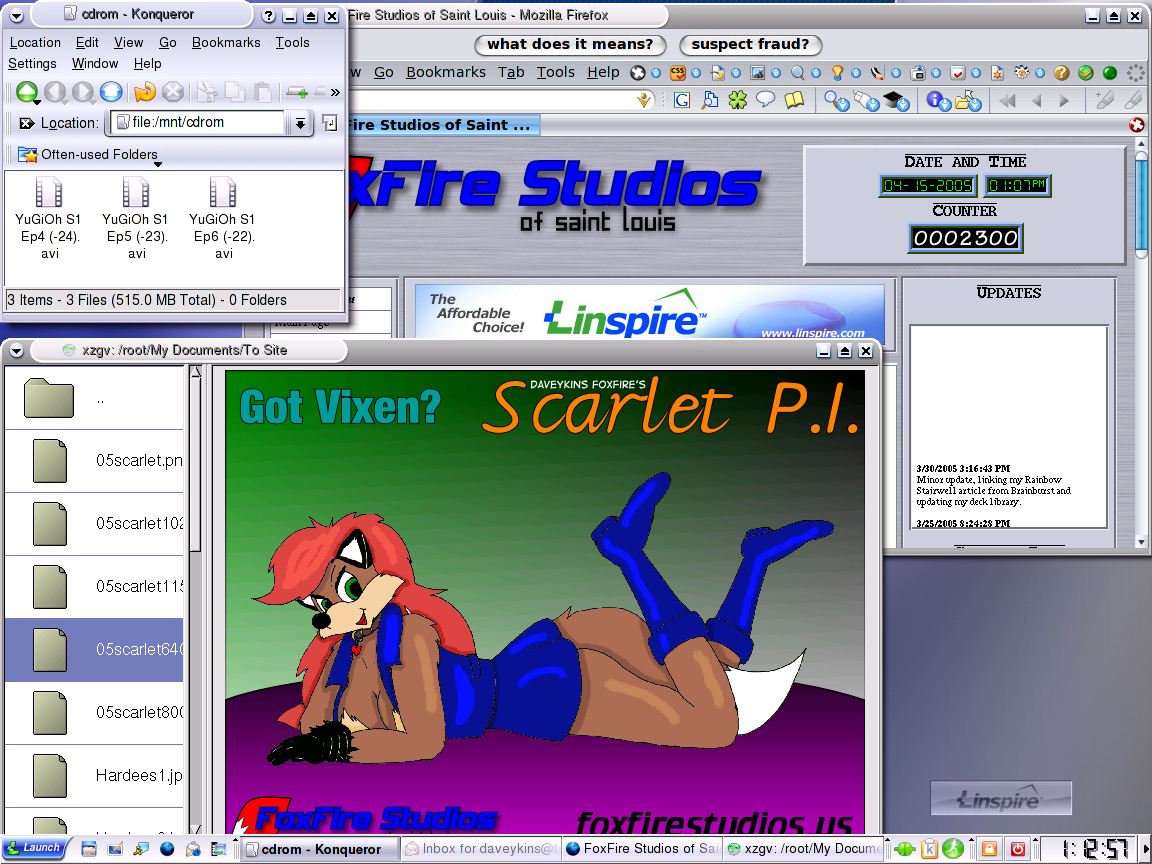Open the Konqueror location history dropdown
The image size is (1152, 864).
coord(300,123)
